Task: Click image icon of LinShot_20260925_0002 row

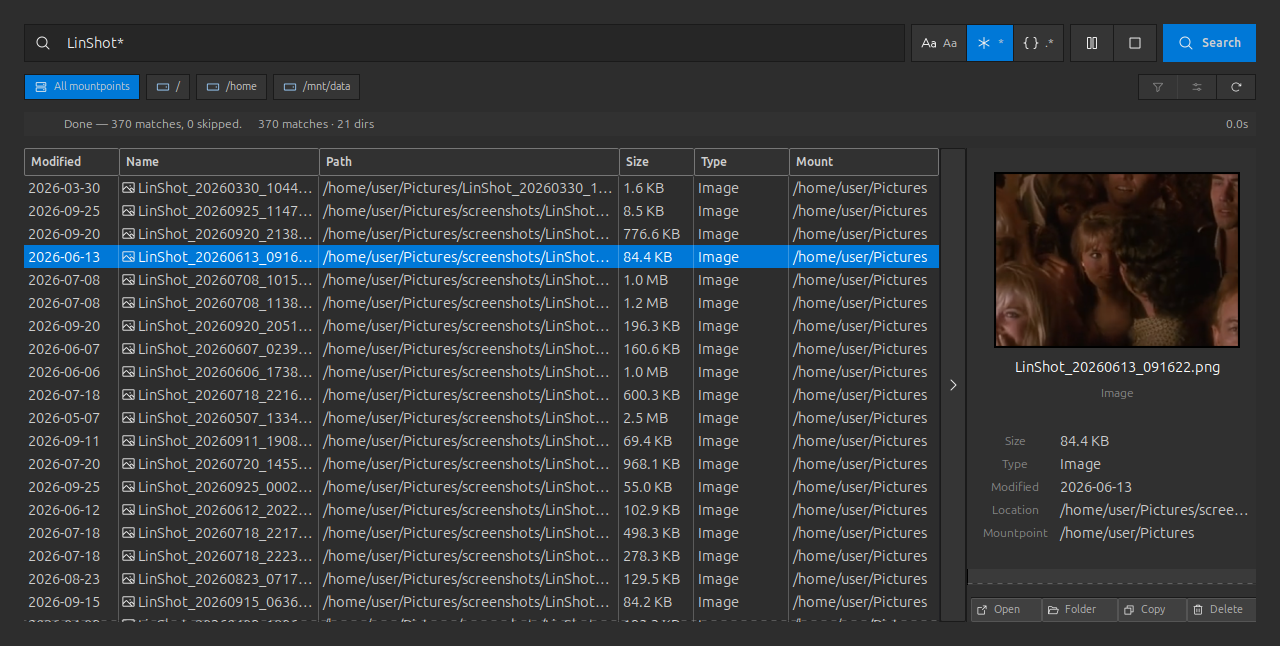Action: click(x=128, y=487)
